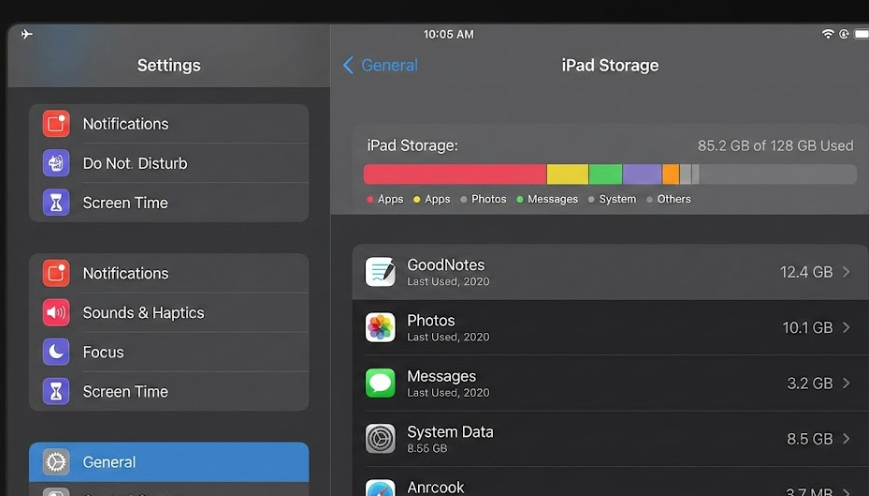Click the System legend label
The height and width of the screenshot is (496, 869).
[x=617, y=199]
